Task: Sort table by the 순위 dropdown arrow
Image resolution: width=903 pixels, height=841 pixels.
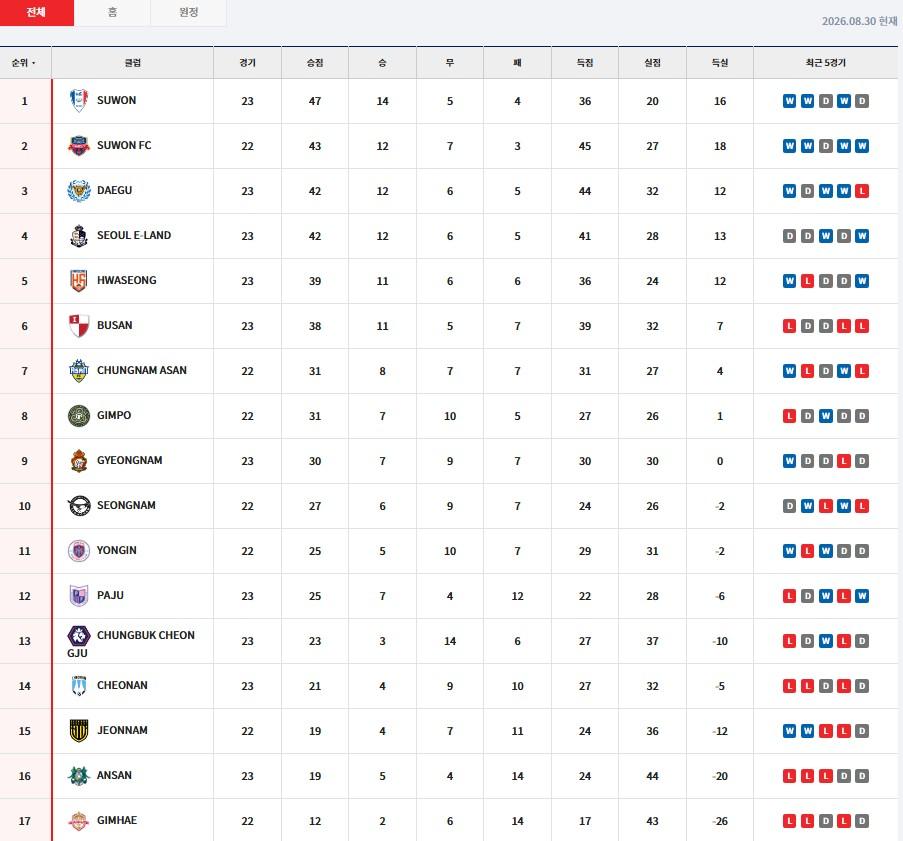Action: coord(33,63)
